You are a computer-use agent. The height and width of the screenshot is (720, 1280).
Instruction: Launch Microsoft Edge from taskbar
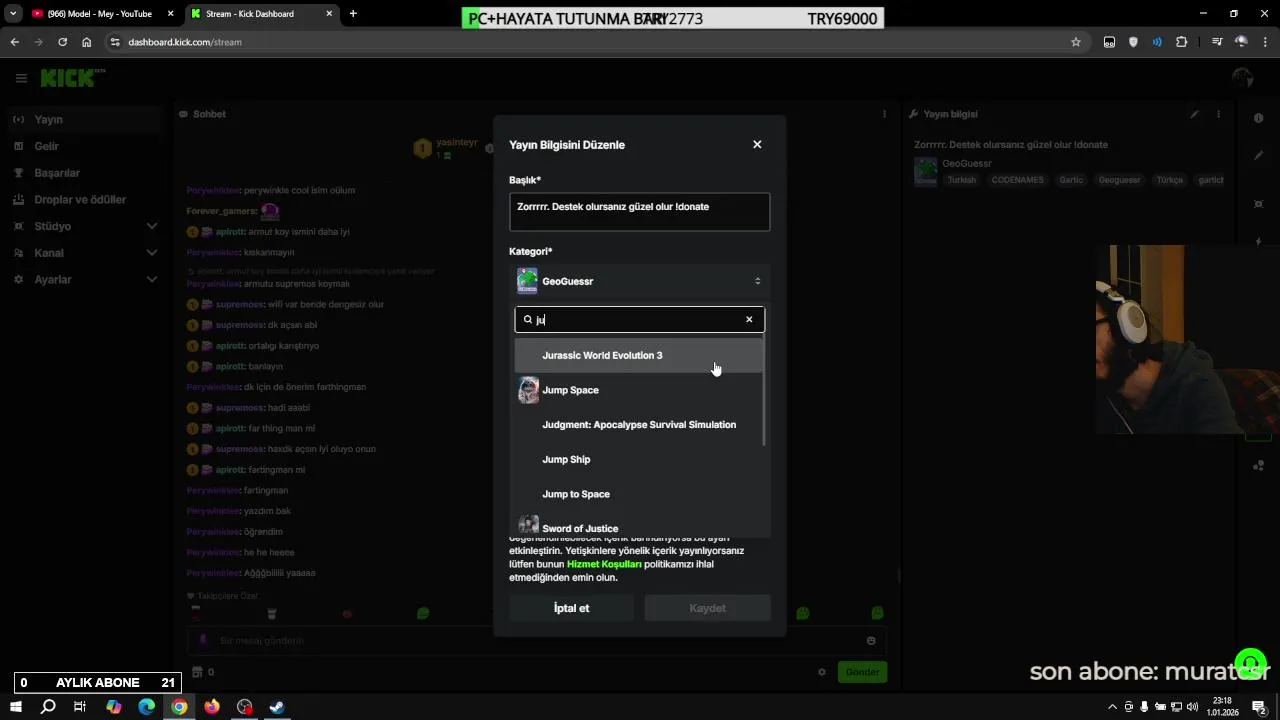(147, 707)
